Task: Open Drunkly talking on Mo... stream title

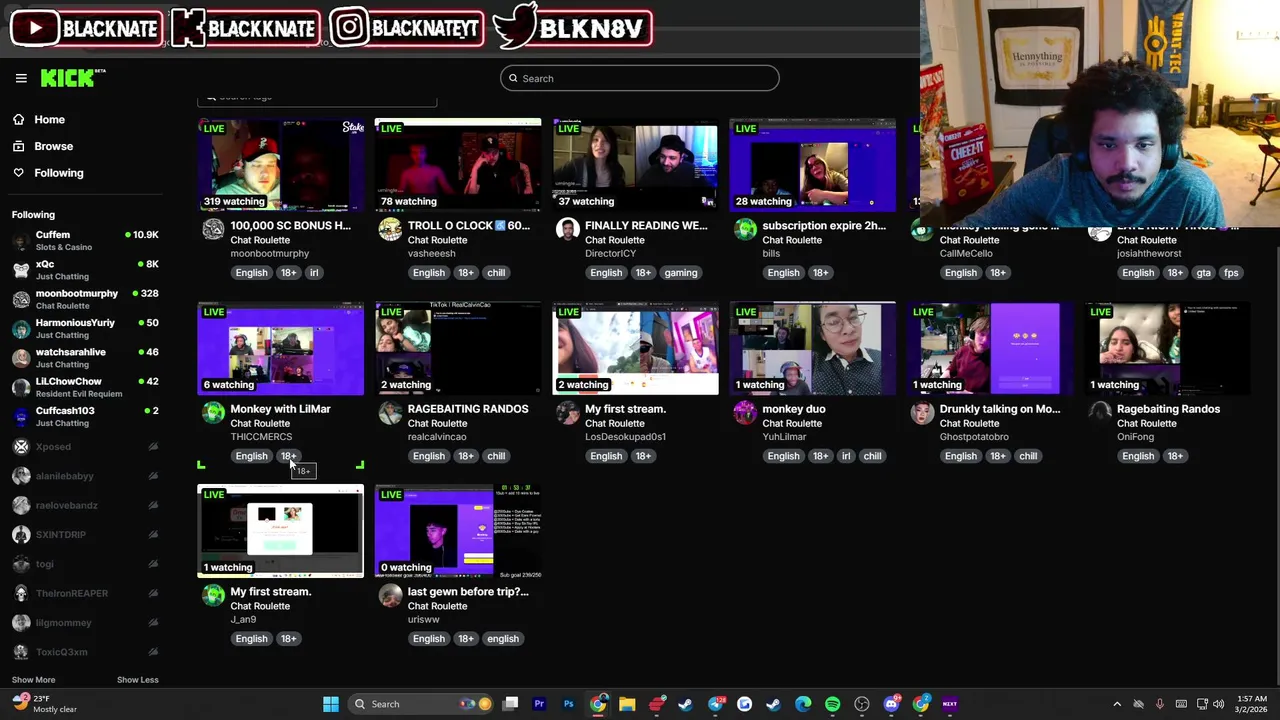Action: [x=999, y=409]
